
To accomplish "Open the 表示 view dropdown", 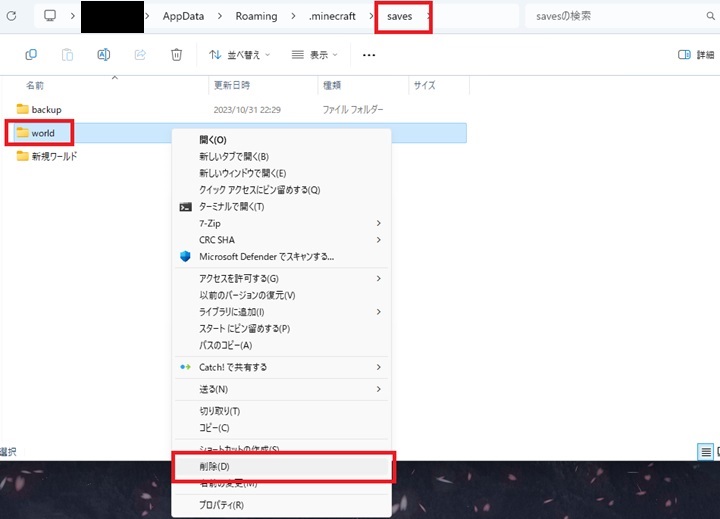I will point(315,55).
